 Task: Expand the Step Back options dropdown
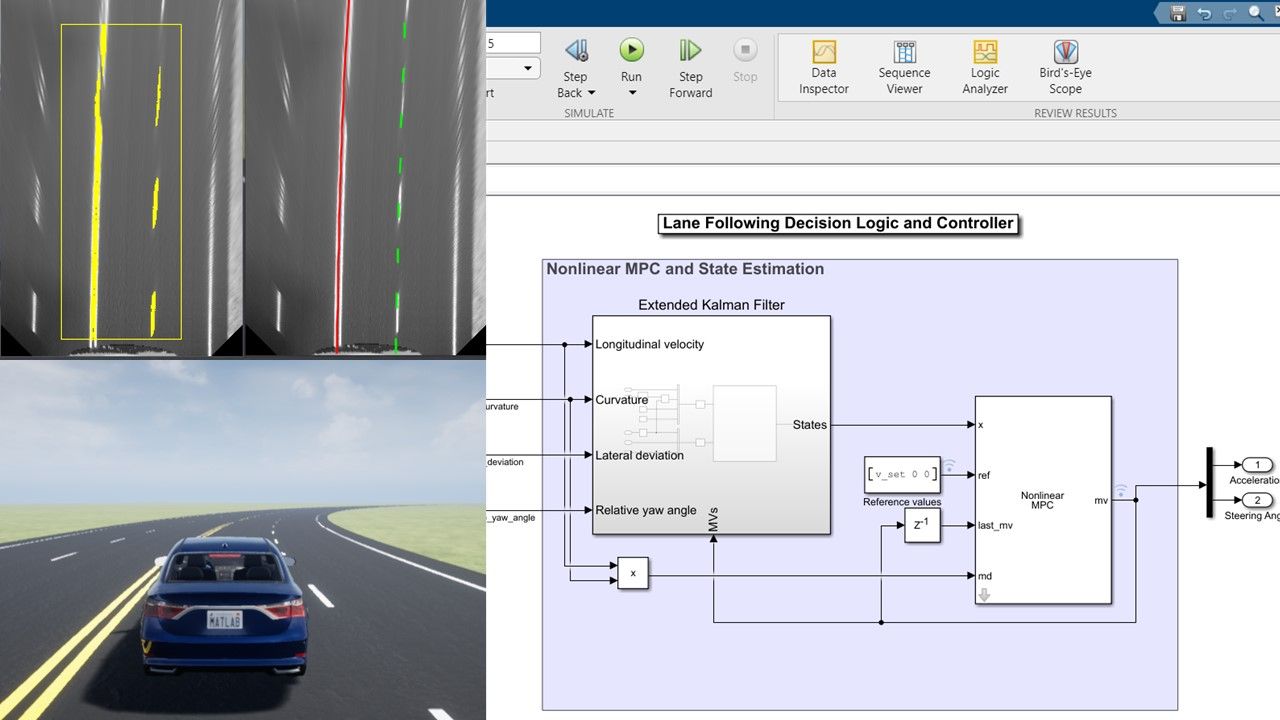click(x=589, y=92)
